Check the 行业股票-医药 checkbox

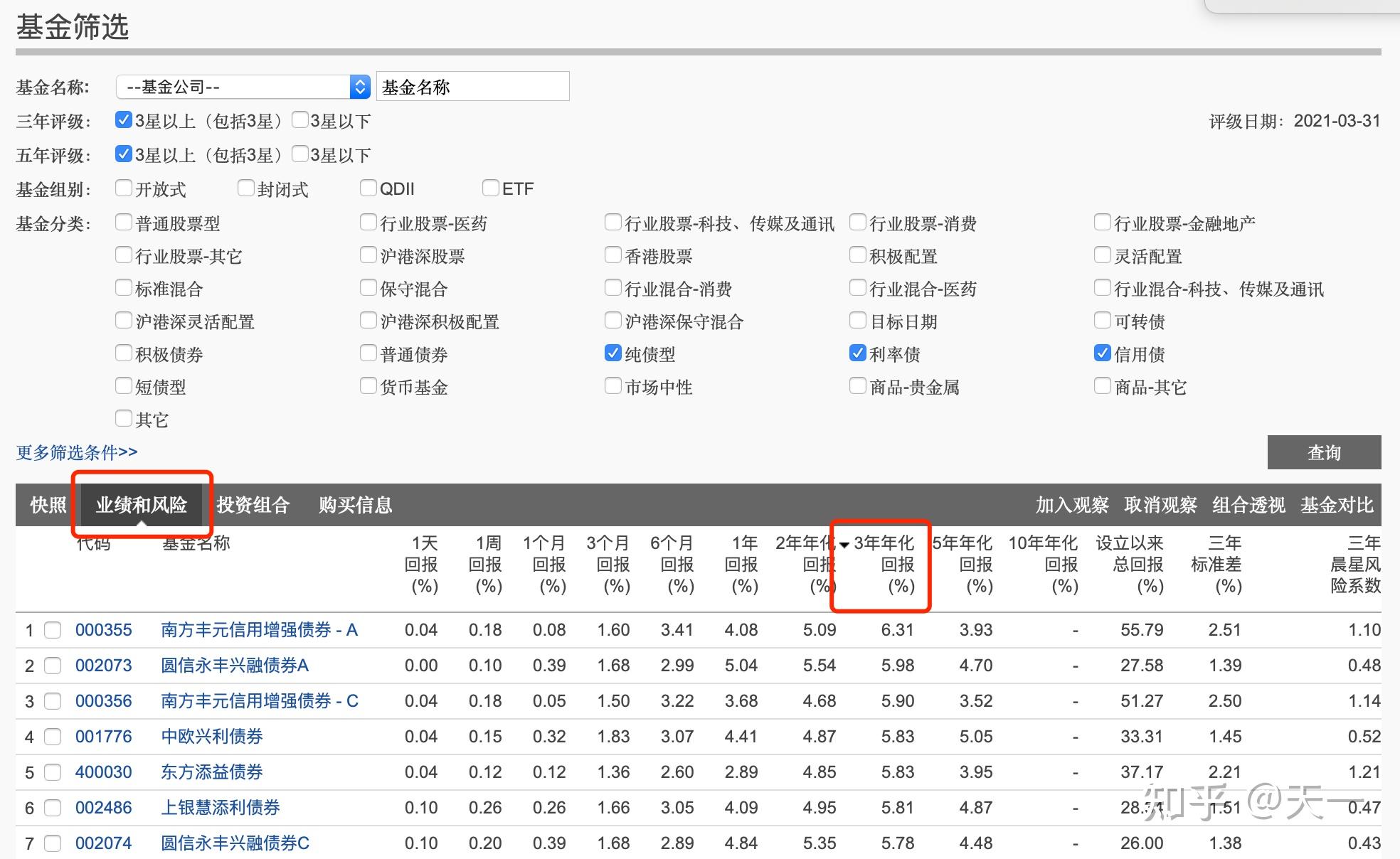pos(368,222)
